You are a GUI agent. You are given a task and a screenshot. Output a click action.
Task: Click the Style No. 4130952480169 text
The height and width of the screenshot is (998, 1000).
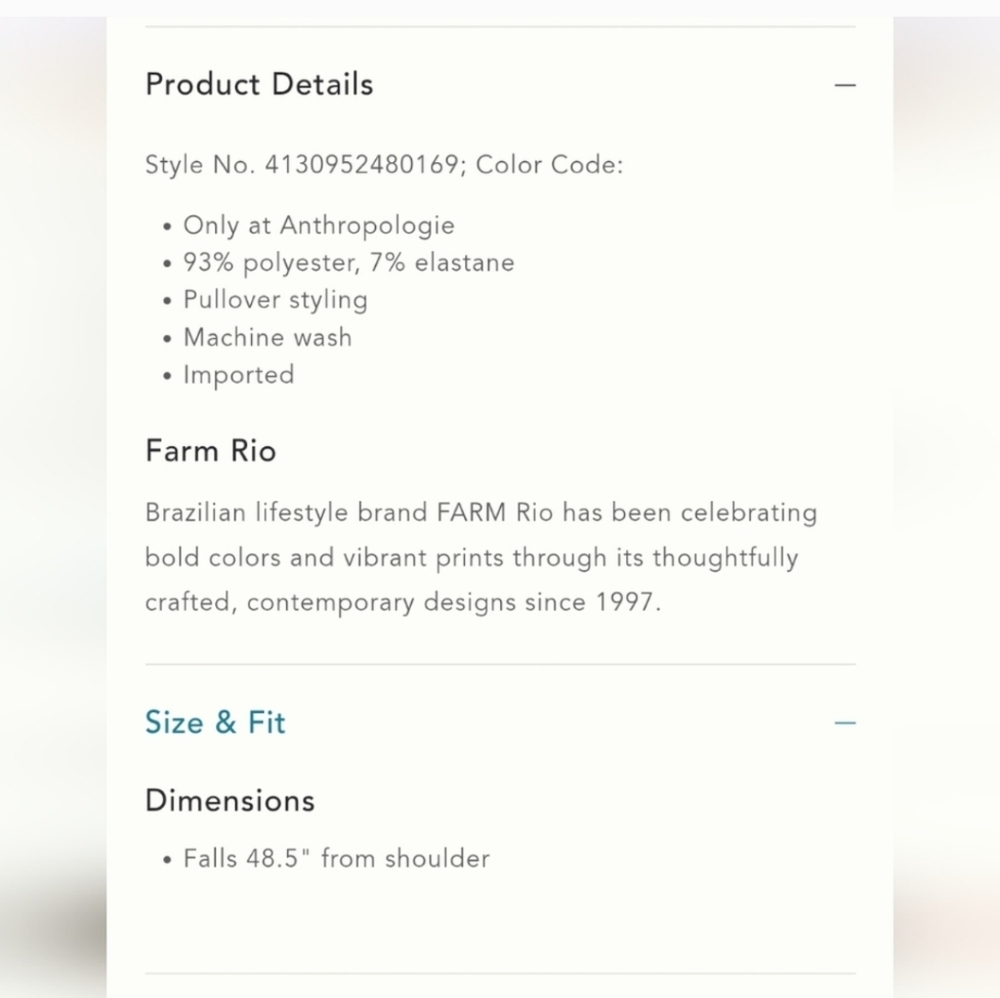(x=384, y=165)
